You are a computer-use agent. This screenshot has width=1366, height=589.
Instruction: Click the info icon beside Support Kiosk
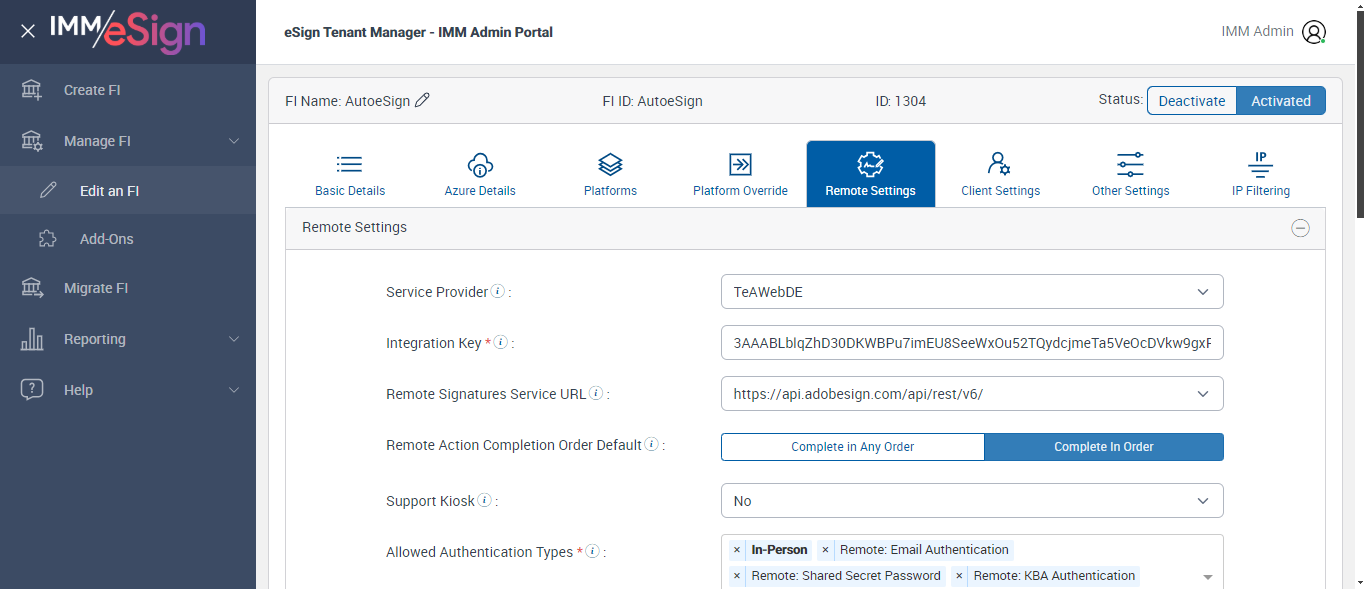[484, 501]
